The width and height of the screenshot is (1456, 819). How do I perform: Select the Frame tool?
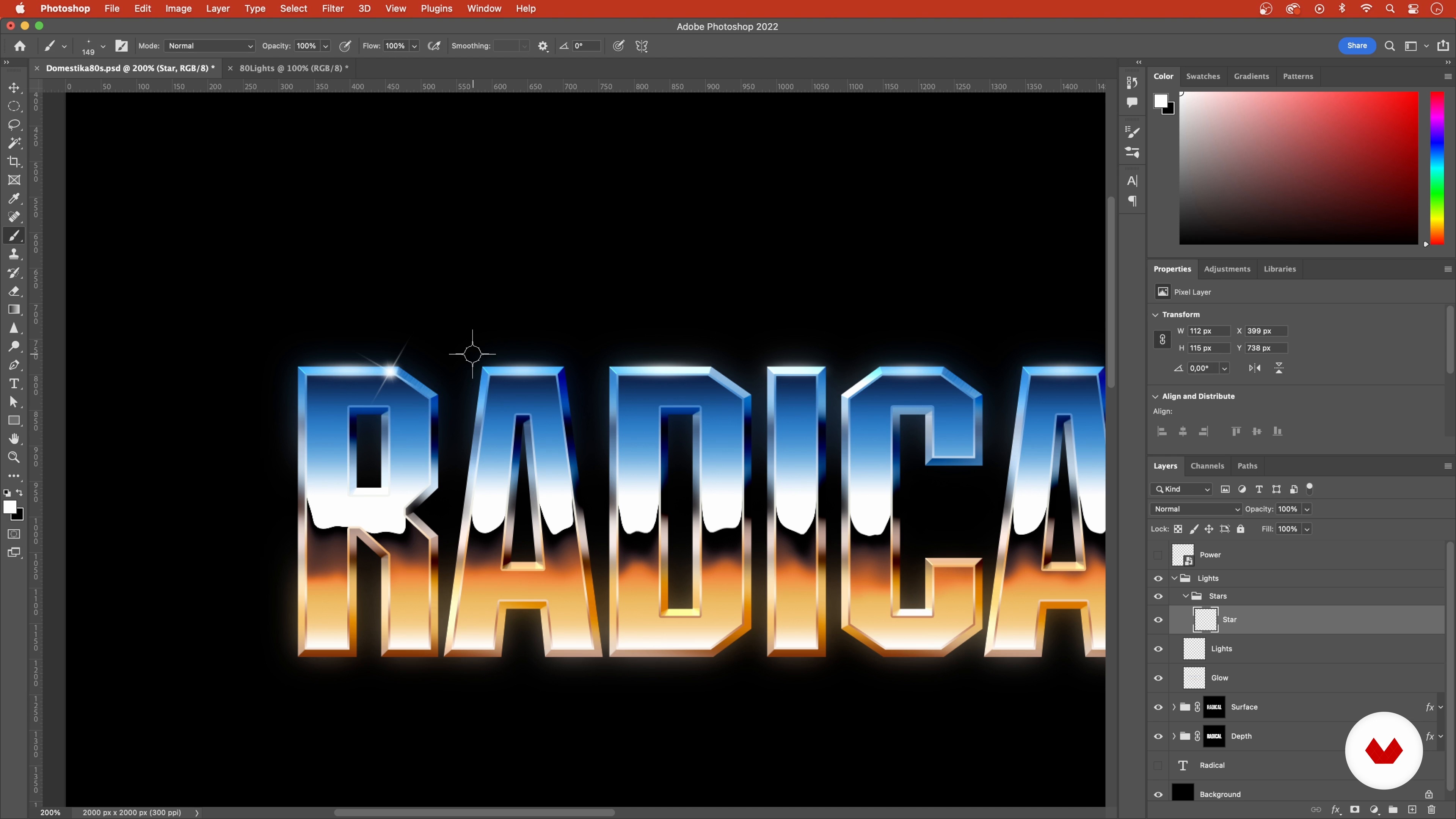pos(14,180)
